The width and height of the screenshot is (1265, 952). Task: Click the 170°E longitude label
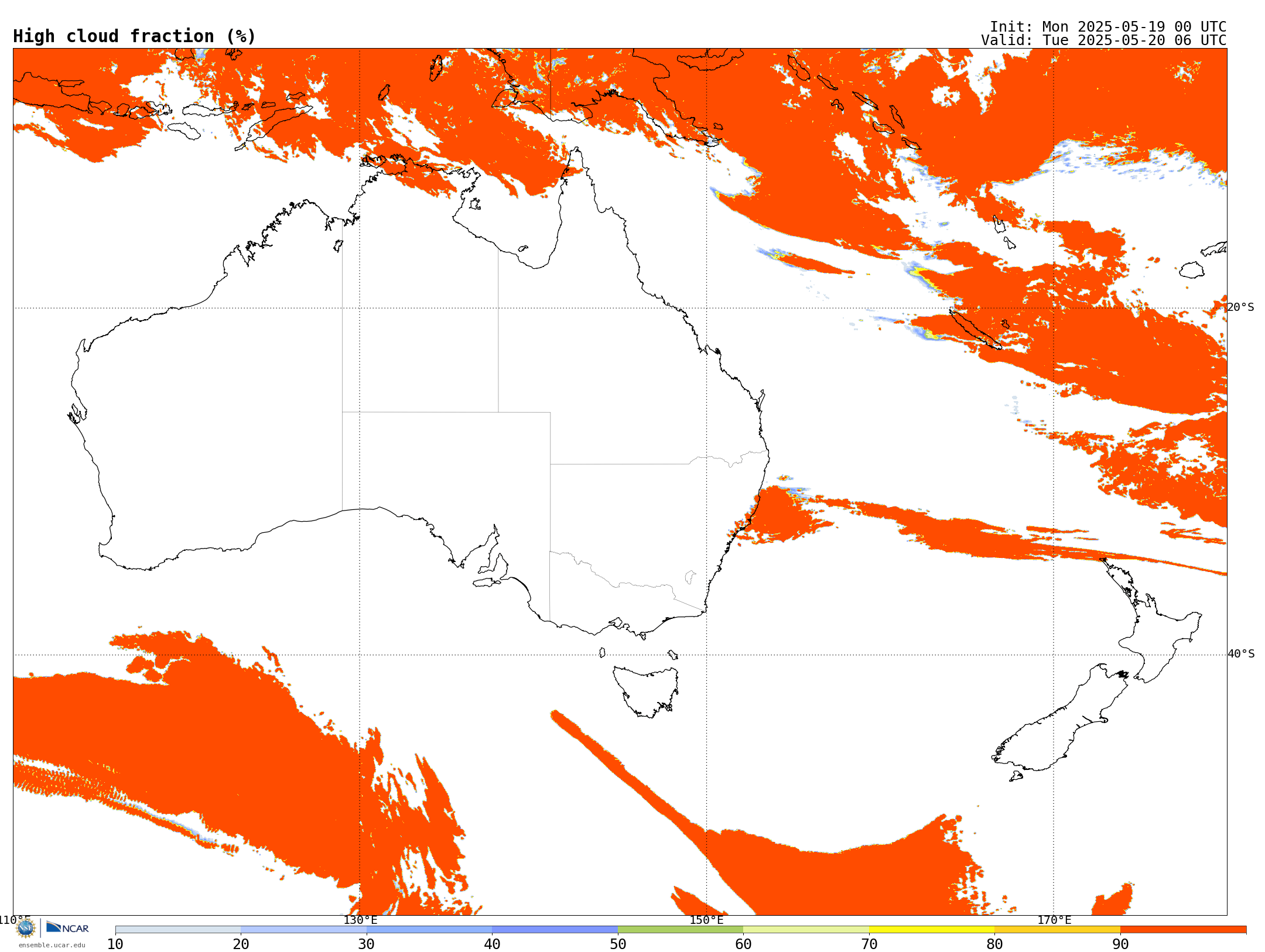pos(1054,920)
